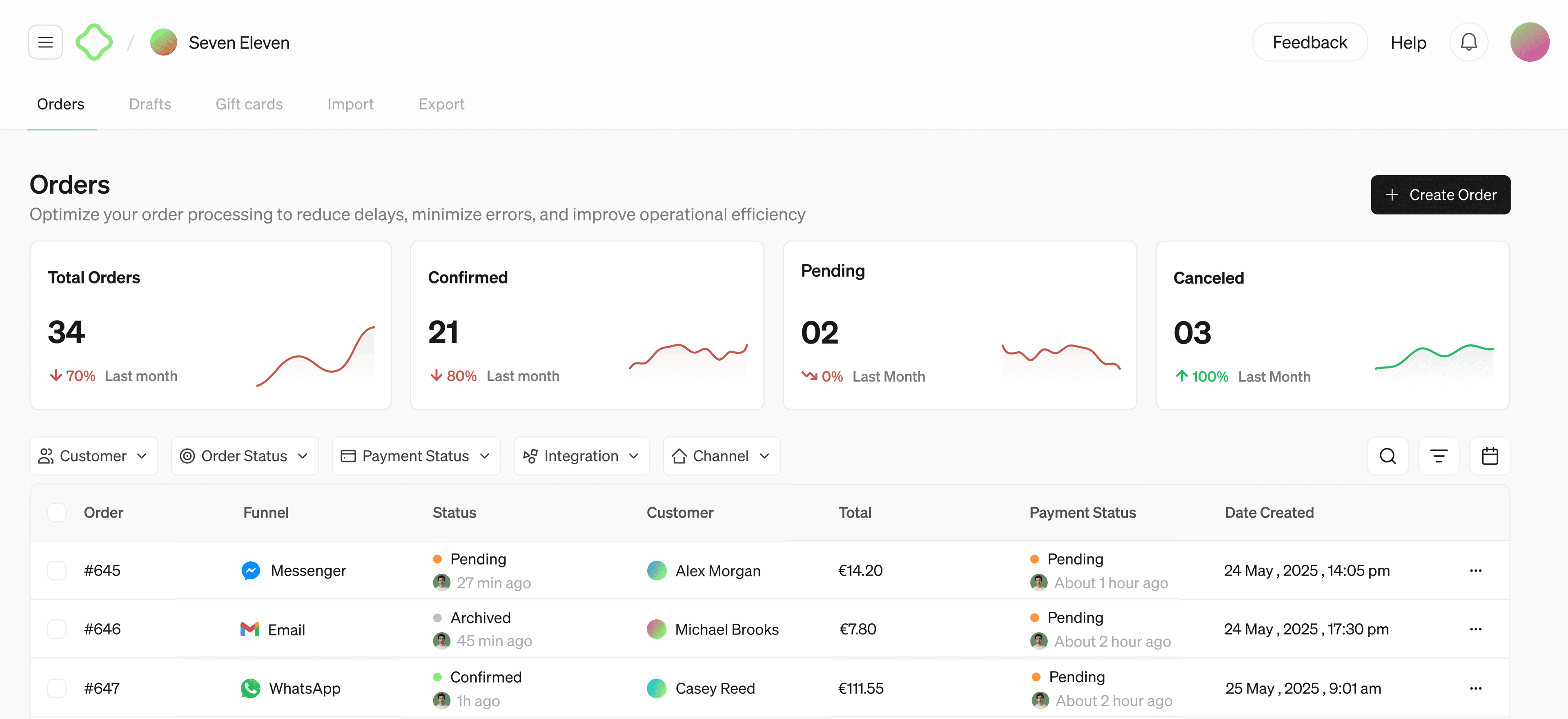1568x719 pixels.
Task: Open the calendar date picker icon
Action: [1489, 456]
